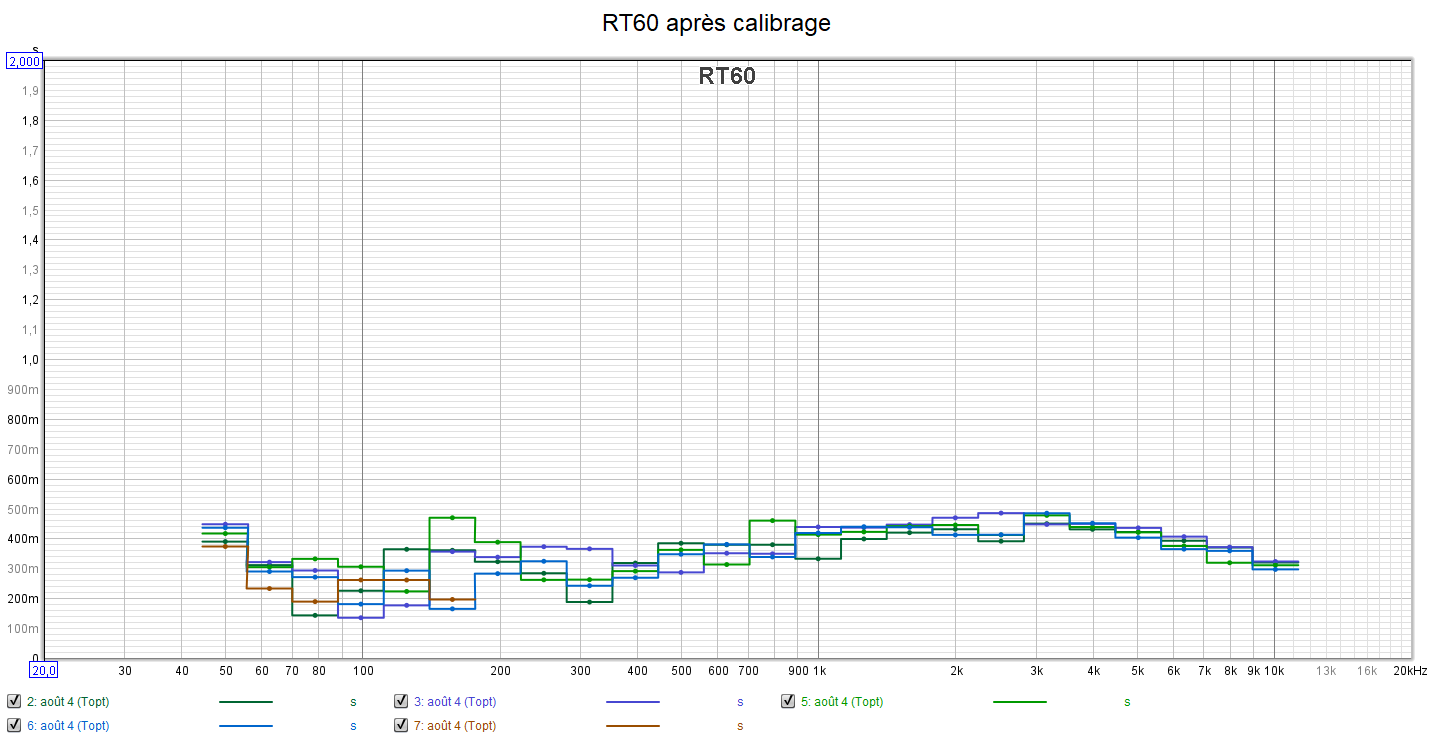Click the dark green line swatch for trace 2
Viewport: 1433px width, 740px height.
[246, 702]
